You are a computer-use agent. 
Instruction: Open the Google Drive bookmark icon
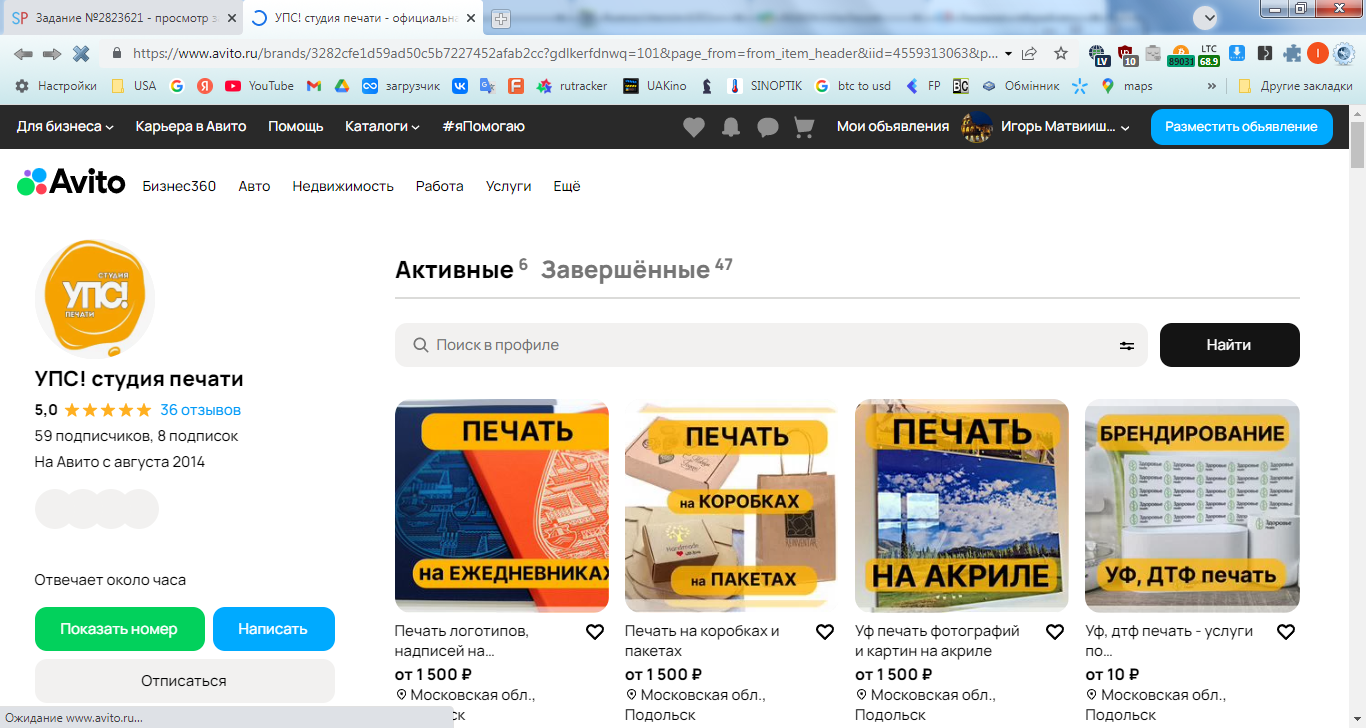342,86
